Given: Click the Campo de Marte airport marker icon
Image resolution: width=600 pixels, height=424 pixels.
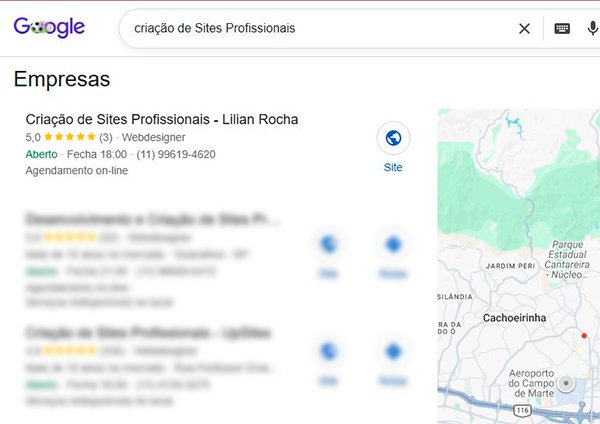Looking at the screenshot, I should pyautogui.click(x=566, y=383).
